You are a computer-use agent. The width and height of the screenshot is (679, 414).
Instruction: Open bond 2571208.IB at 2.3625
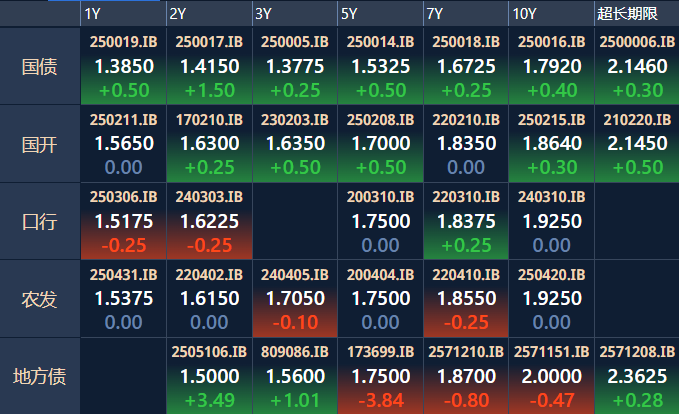click(635, 377)
